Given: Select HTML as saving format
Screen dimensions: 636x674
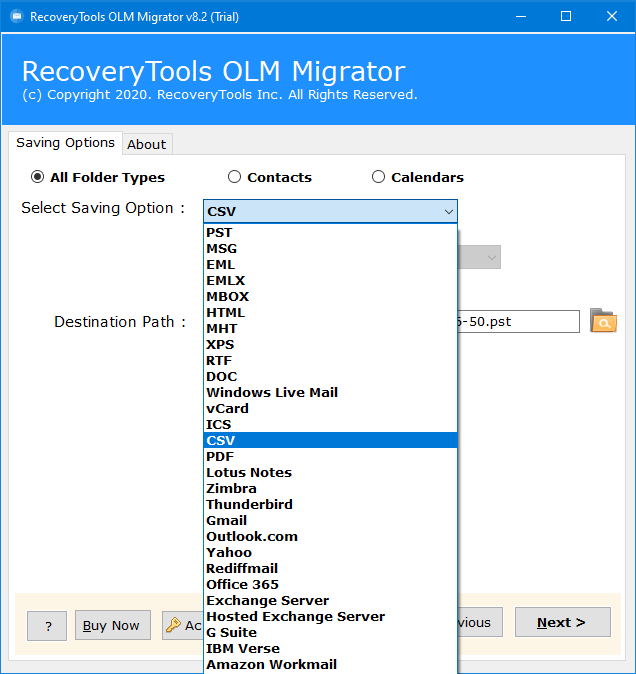Looking at the screenshot, I should click(330, 312).
